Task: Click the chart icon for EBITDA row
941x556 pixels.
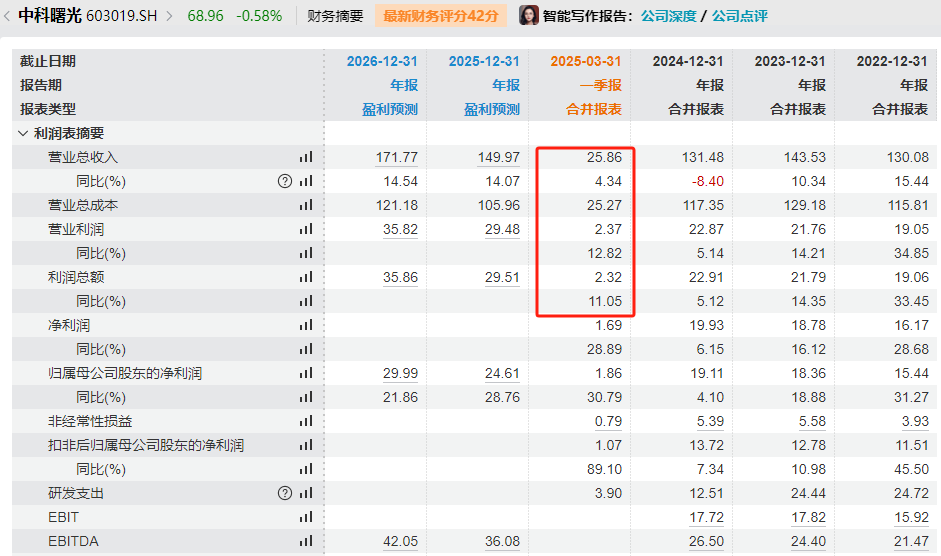Action: tap(306, 541)
